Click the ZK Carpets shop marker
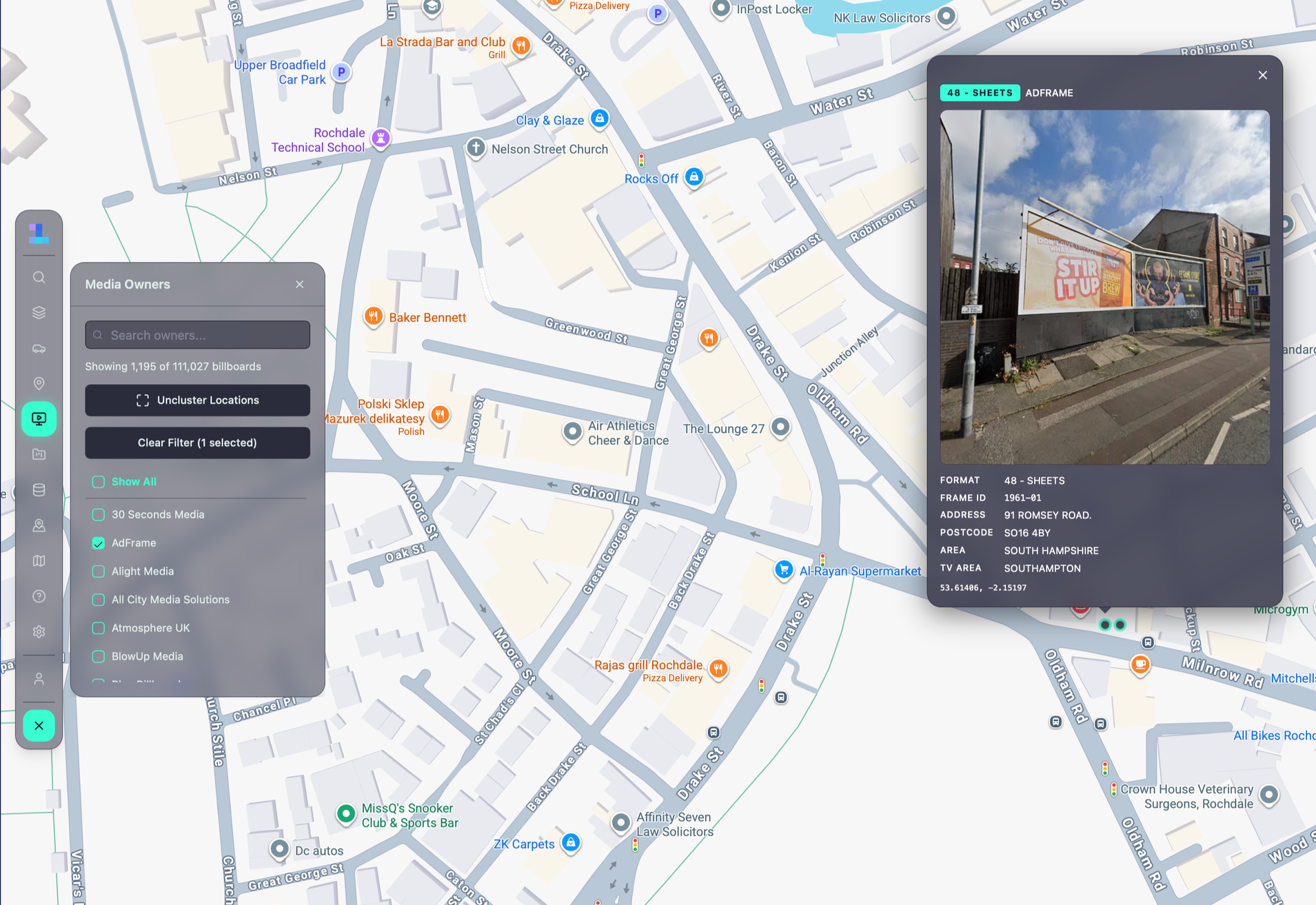The height and width of the screenshot is (905, 1316). point(571,842)
